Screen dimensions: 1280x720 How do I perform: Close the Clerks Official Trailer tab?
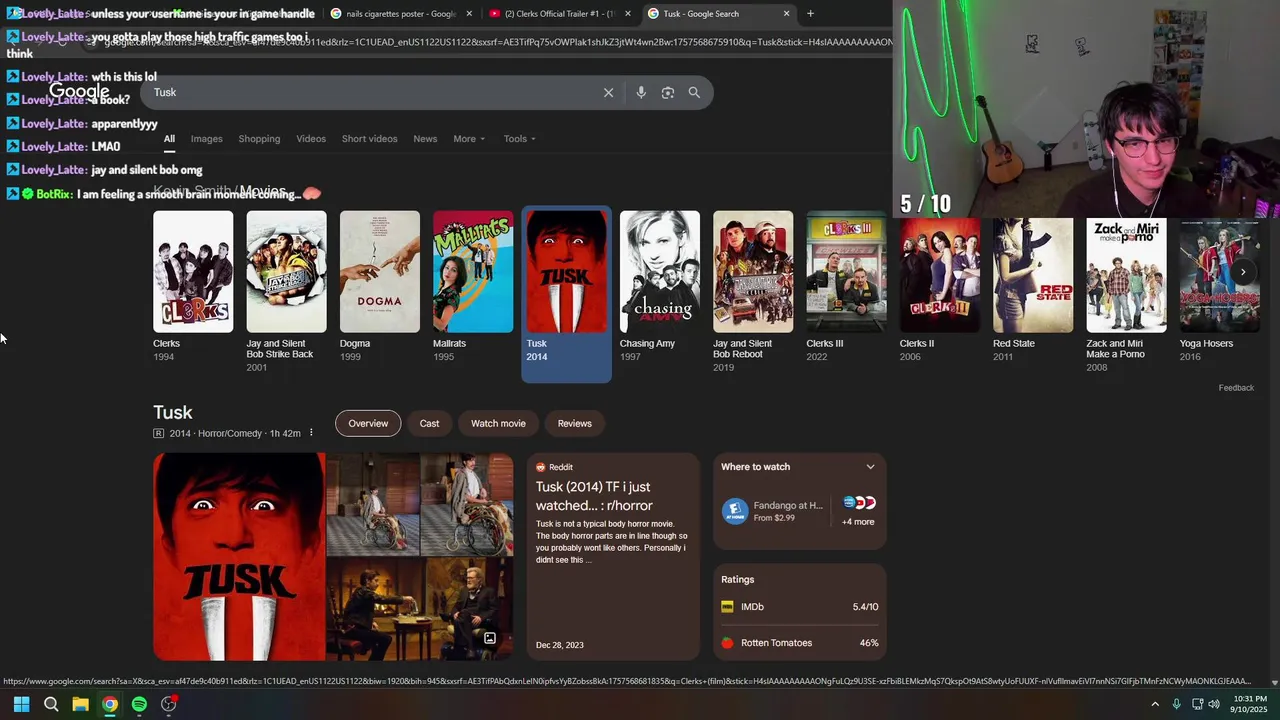(x=628, y=14)
